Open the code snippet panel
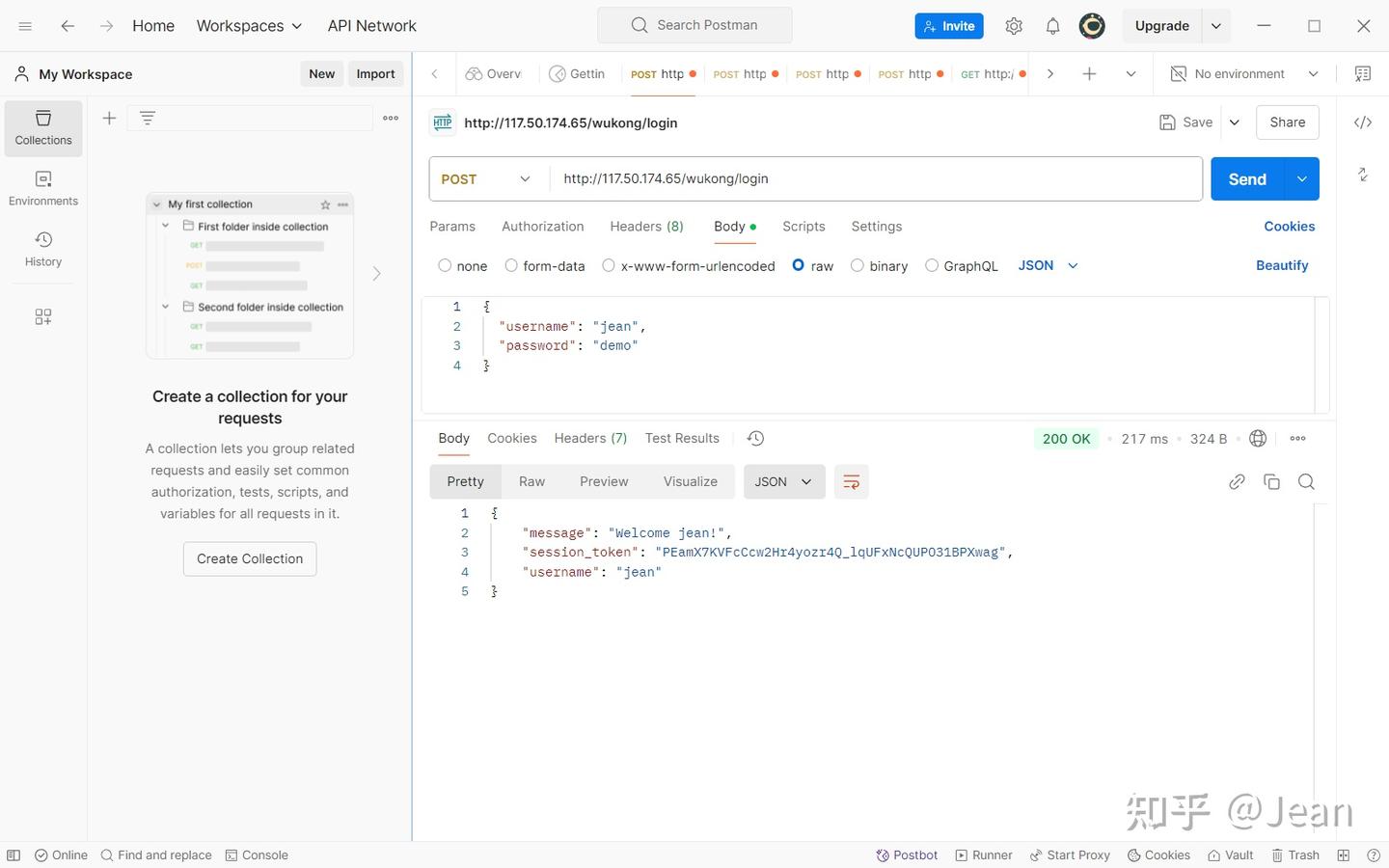The image size is (1389, 868). tap(1363, 122)
